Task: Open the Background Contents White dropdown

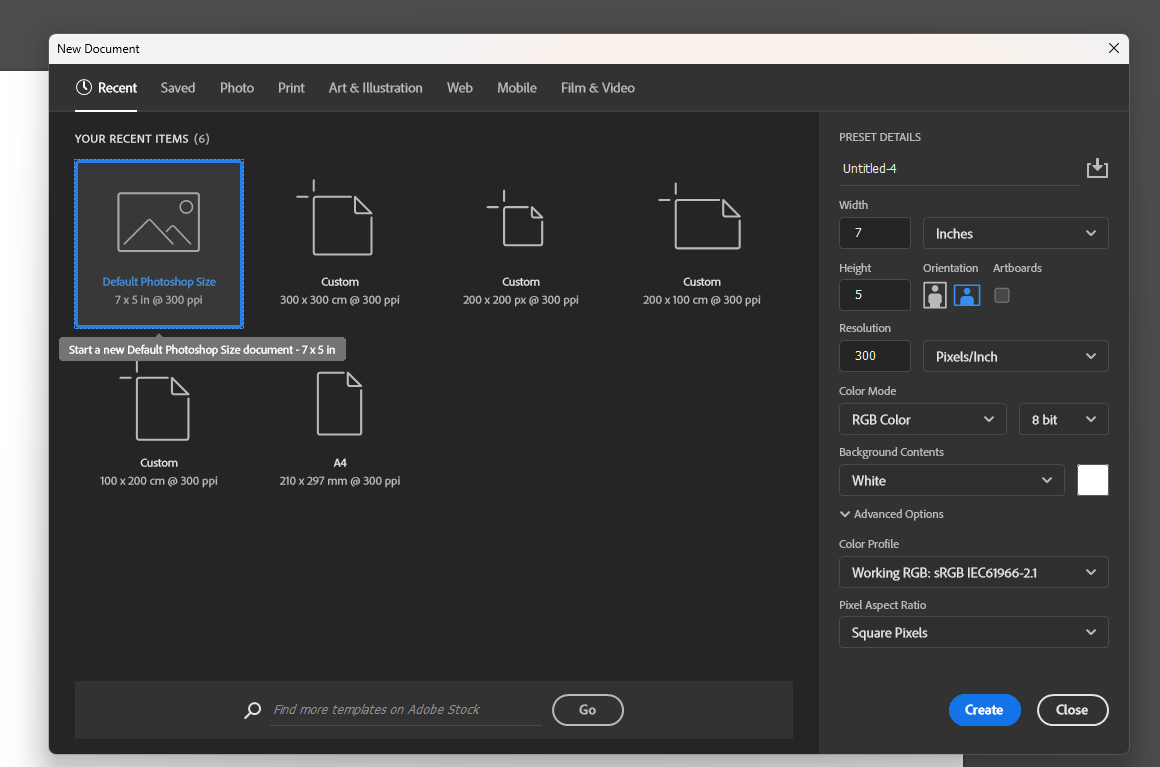Action: coord(951,481)
